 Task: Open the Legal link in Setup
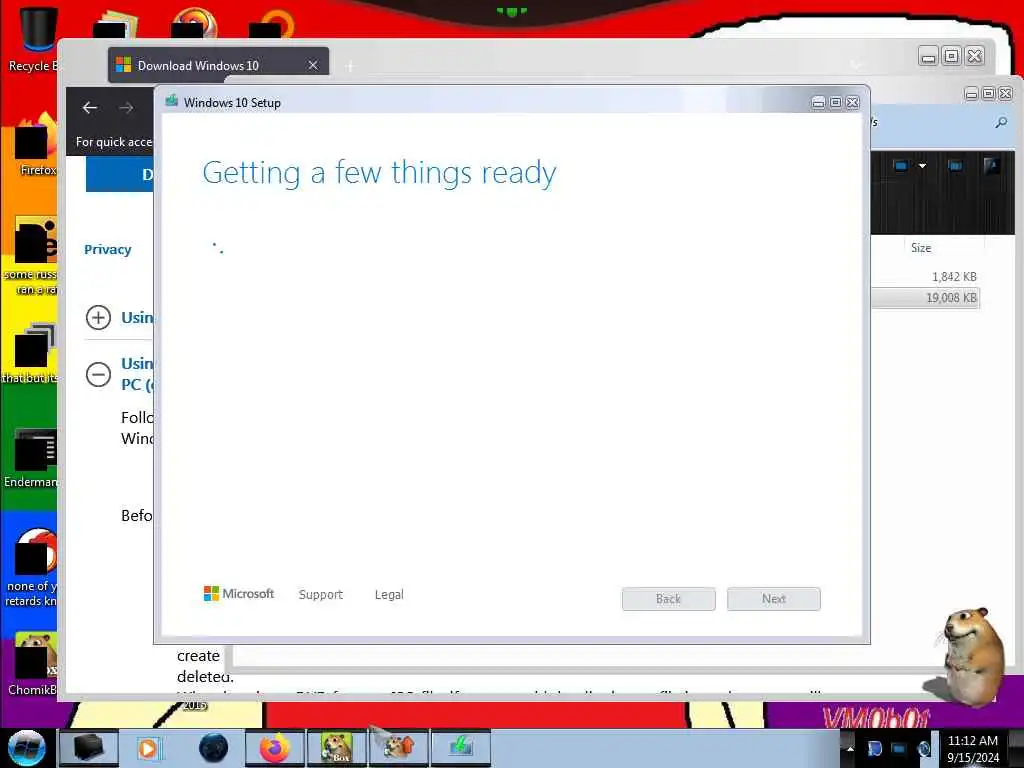click(x=389, y=594)
